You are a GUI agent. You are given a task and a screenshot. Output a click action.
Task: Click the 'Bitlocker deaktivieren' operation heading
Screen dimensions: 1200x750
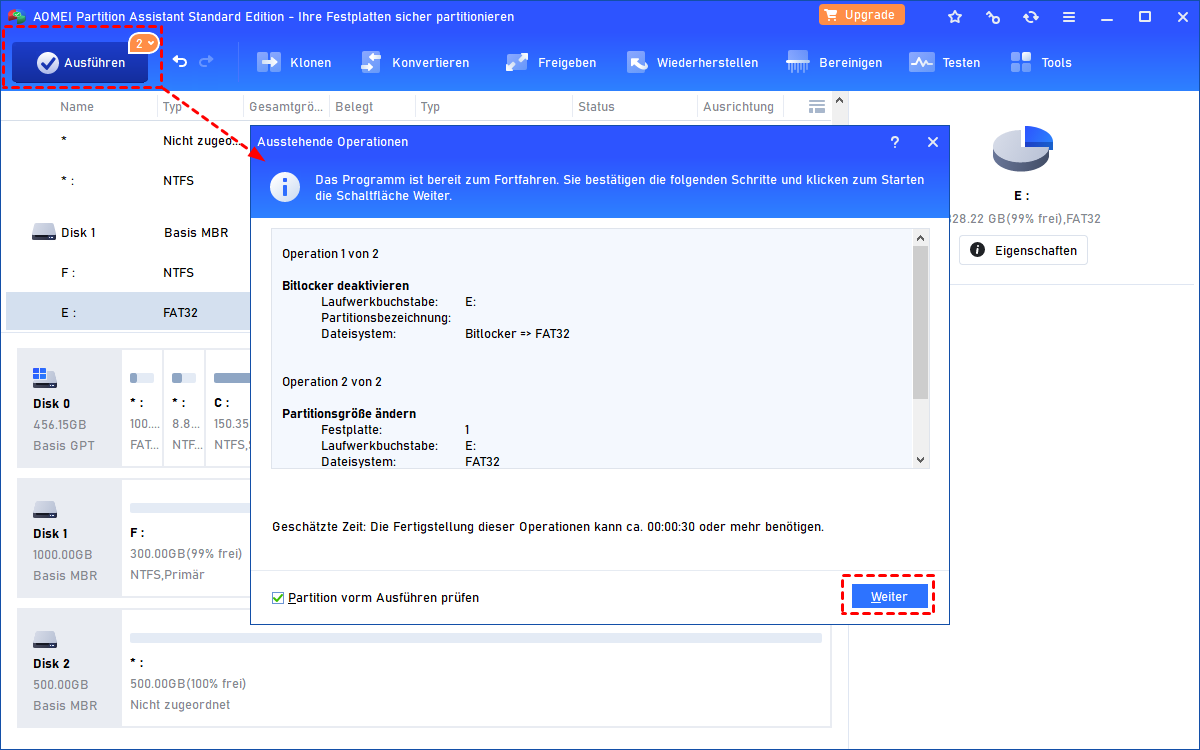(345, 286)
